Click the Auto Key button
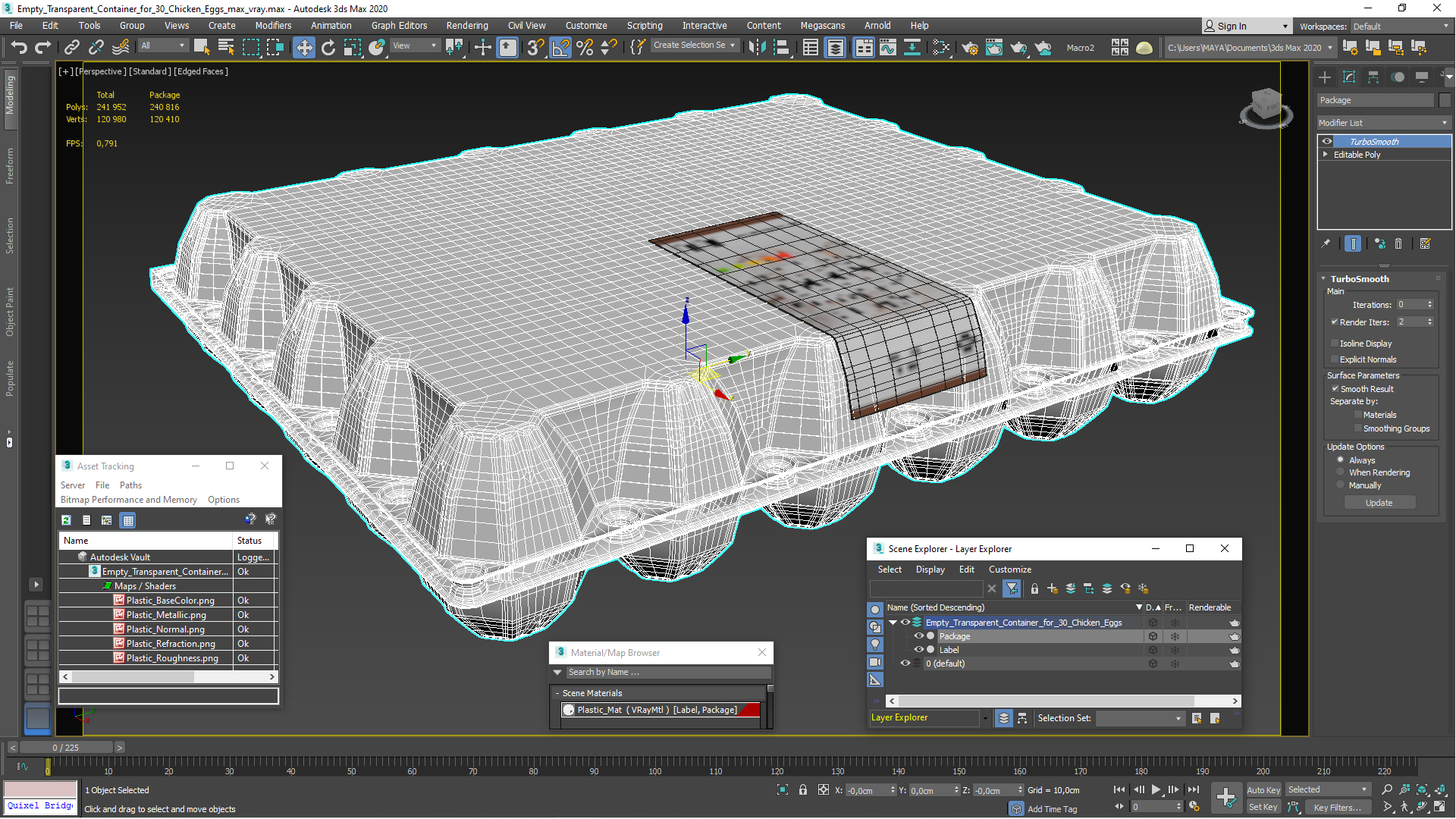Viewport: 1456px width, 819px height. point(1263,789)
